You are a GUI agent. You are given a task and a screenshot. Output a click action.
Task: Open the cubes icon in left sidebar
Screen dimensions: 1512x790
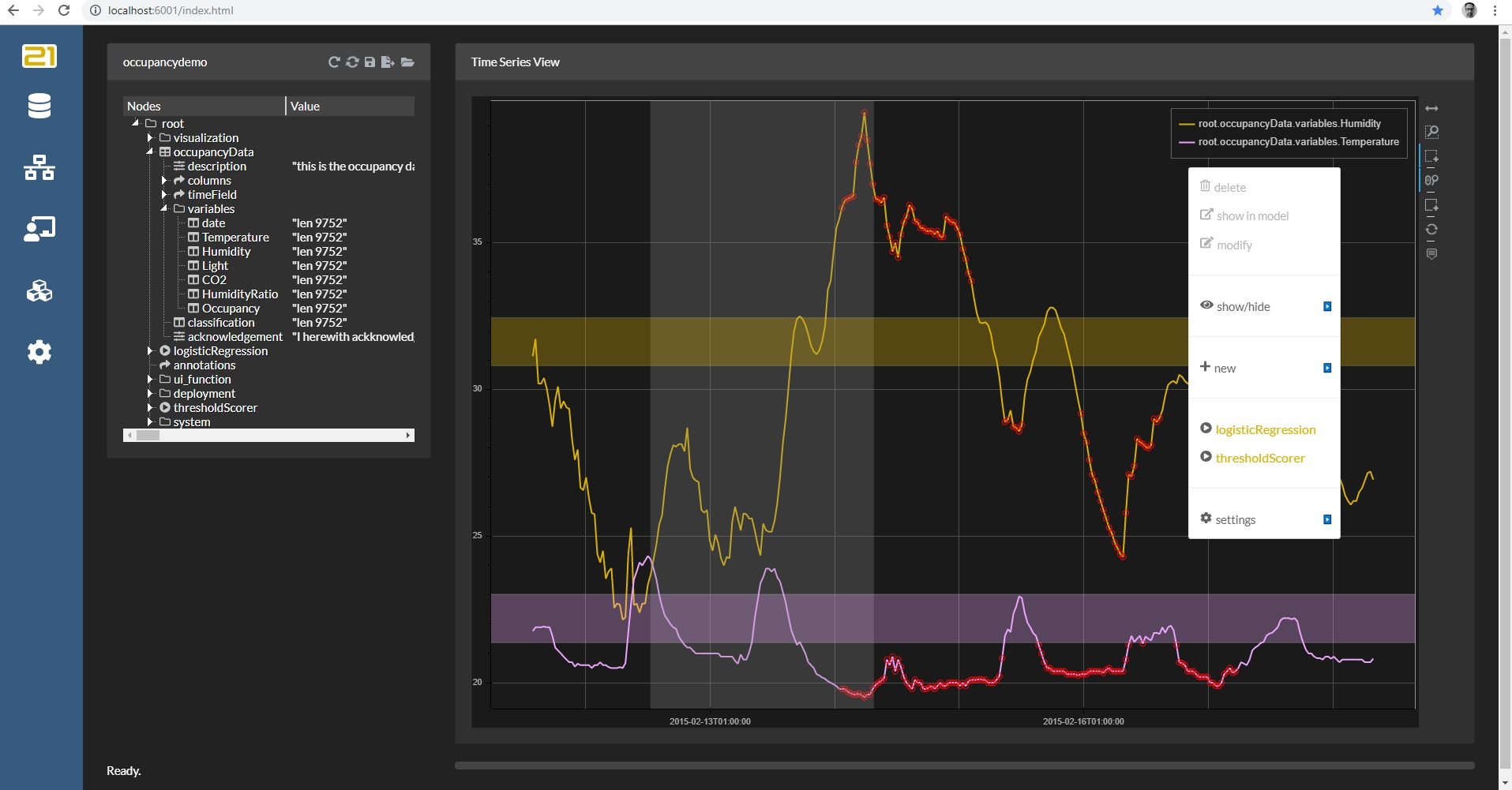point(39,291)
